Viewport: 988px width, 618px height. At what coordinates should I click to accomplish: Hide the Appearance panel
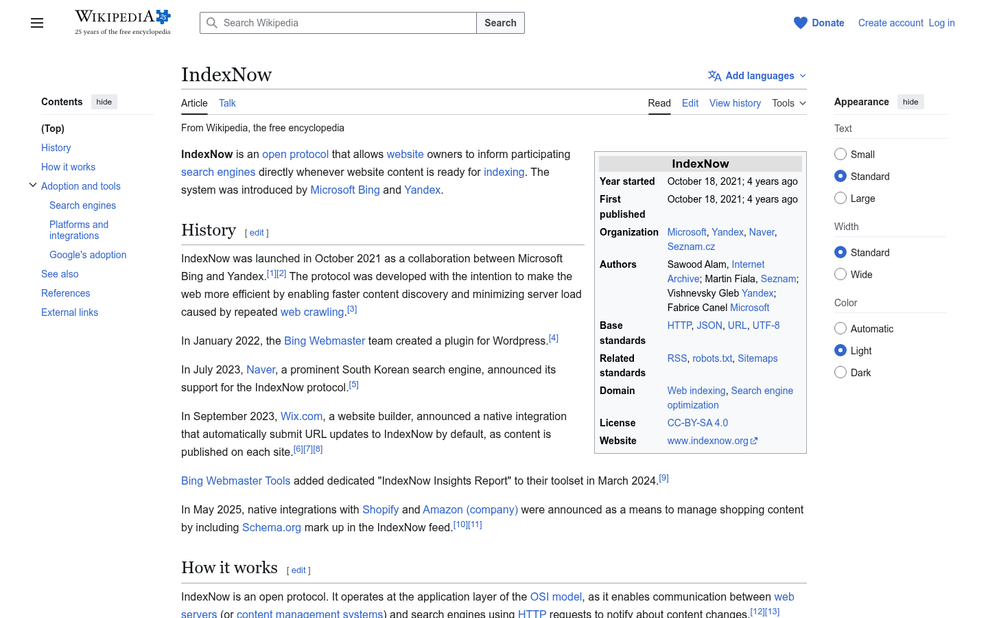[x=910, y=102]
